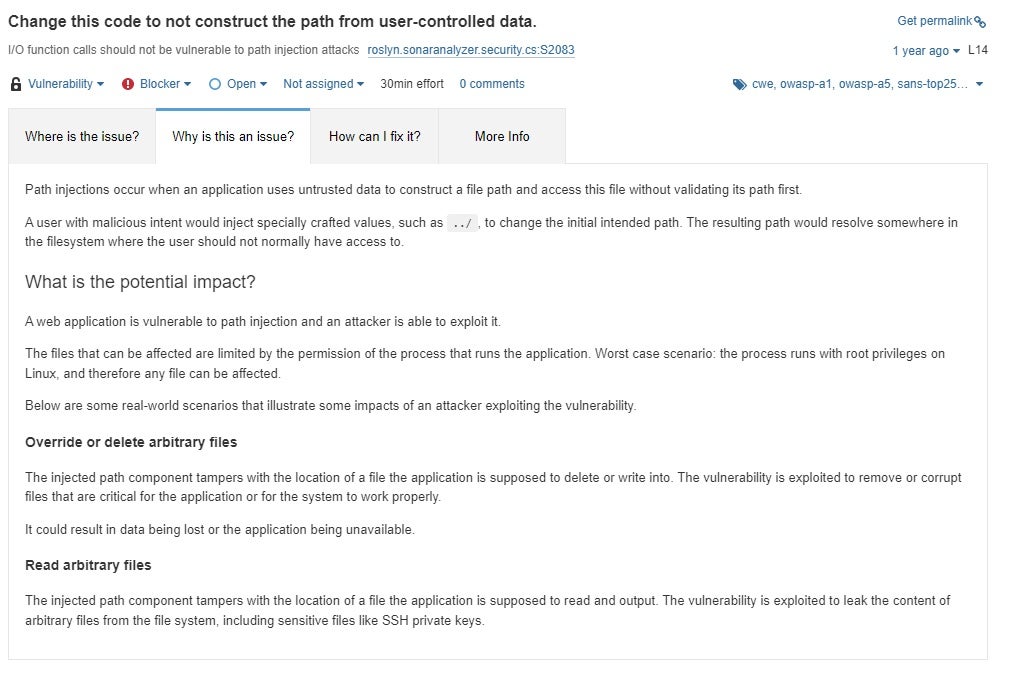This screenshot has height=678, width=1011.
Task: Expand the Open status dropdown arrow
Action: [x=264, y=85]
